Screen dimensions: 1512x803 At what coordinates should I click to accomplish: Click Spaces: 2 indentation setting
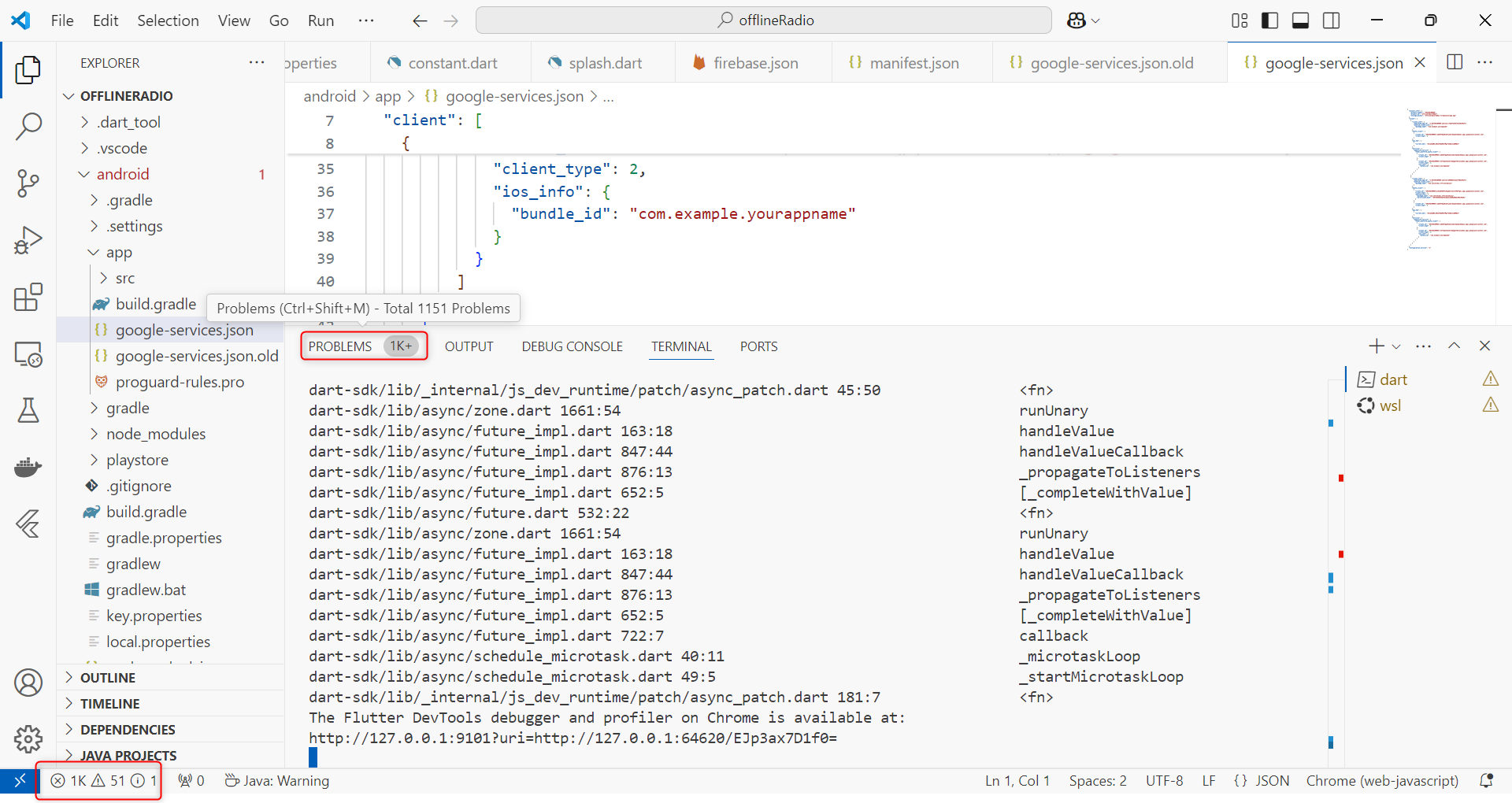(x=1098, y=780)
